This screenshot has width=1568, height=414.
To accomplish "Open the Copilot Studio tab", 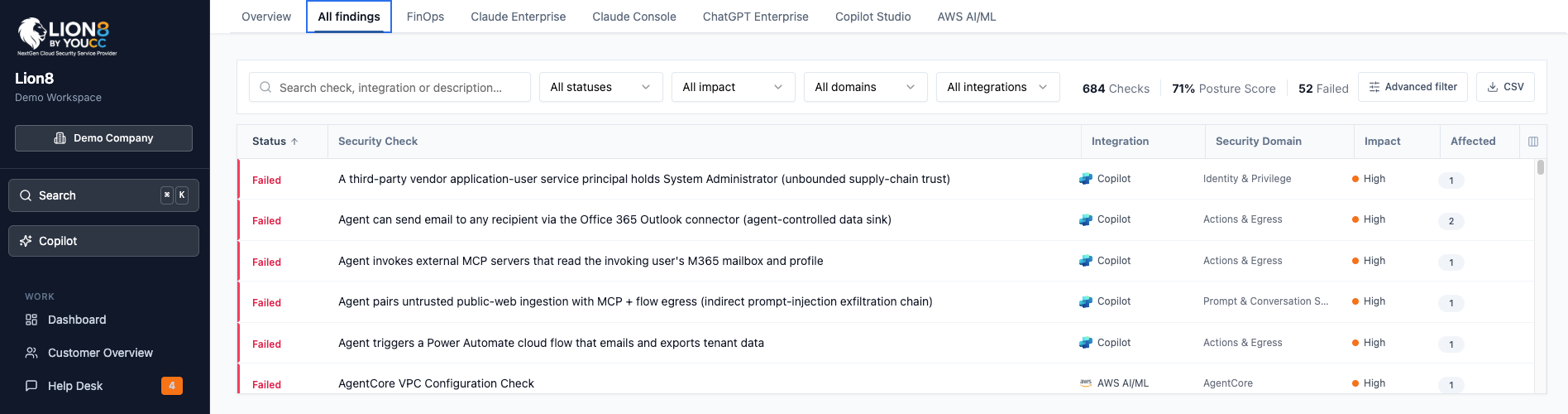I will tap(873, 17).
